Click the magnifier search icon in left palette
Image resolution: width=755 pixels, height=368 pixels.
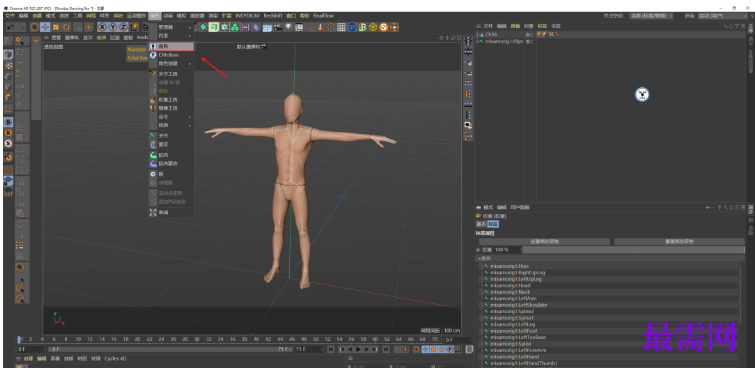click(x=20, y=40)
